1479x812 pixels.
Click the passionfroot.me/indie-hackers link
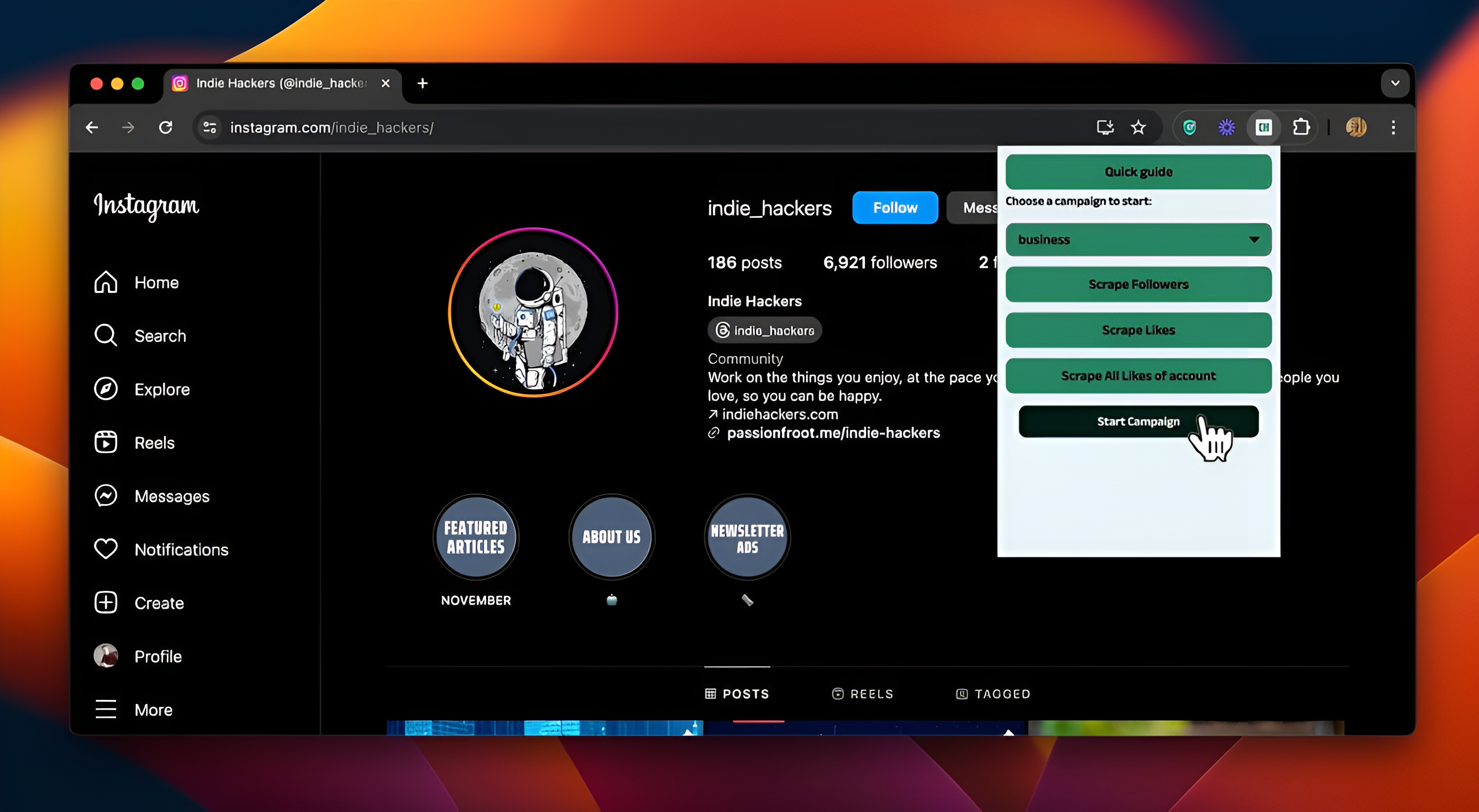[834, 432]
